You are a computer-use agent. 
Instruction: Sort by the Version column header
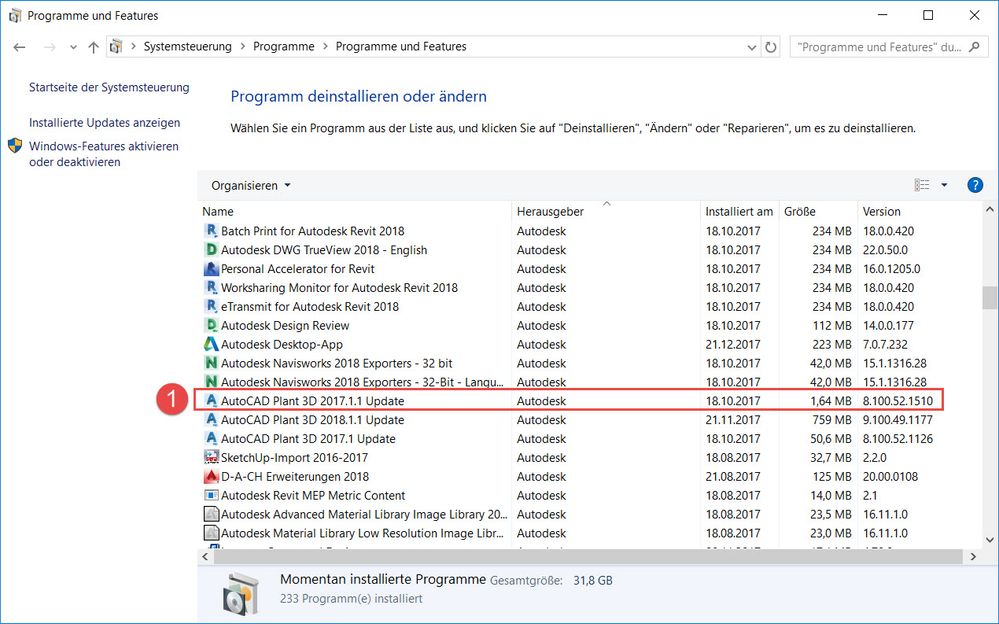(881, 212)
